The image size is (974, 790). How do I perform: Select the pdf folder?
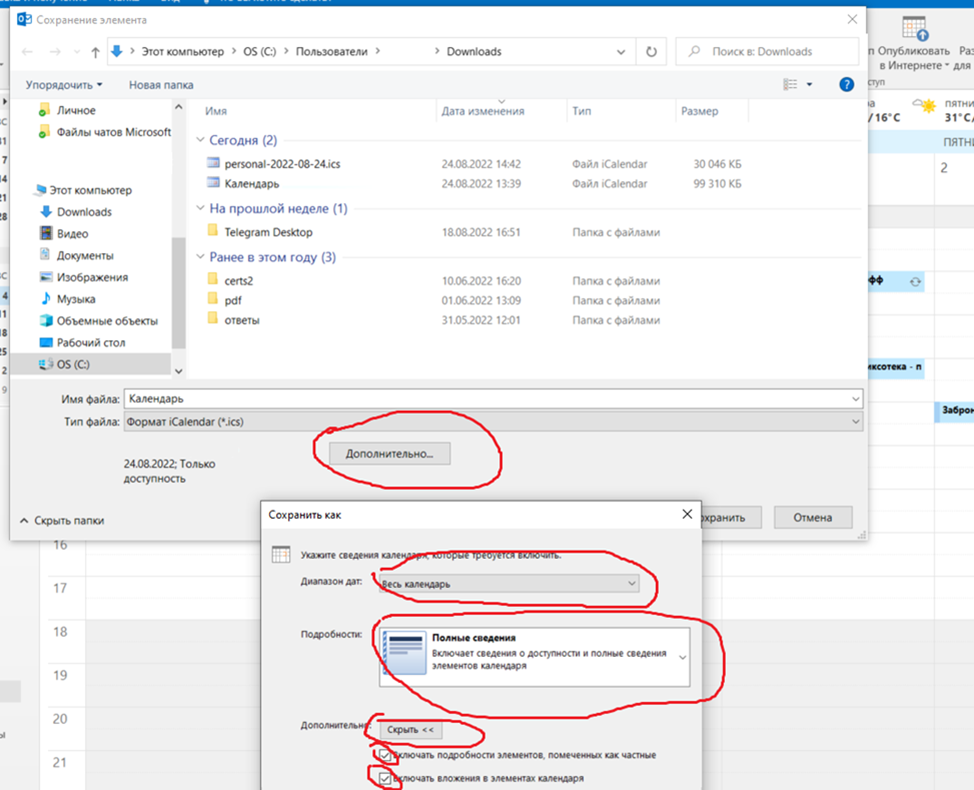coord(233,301)
